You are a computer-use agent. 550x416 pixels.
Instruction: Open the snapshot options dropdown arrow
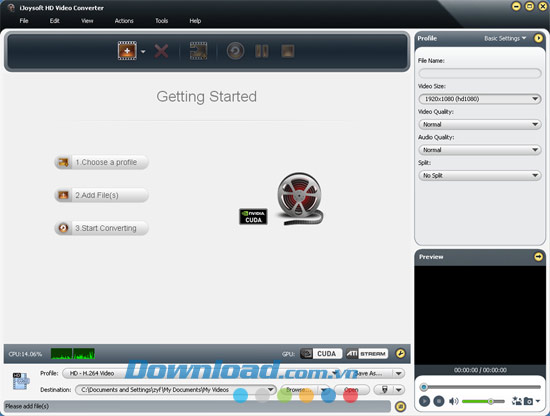point(538,401)
